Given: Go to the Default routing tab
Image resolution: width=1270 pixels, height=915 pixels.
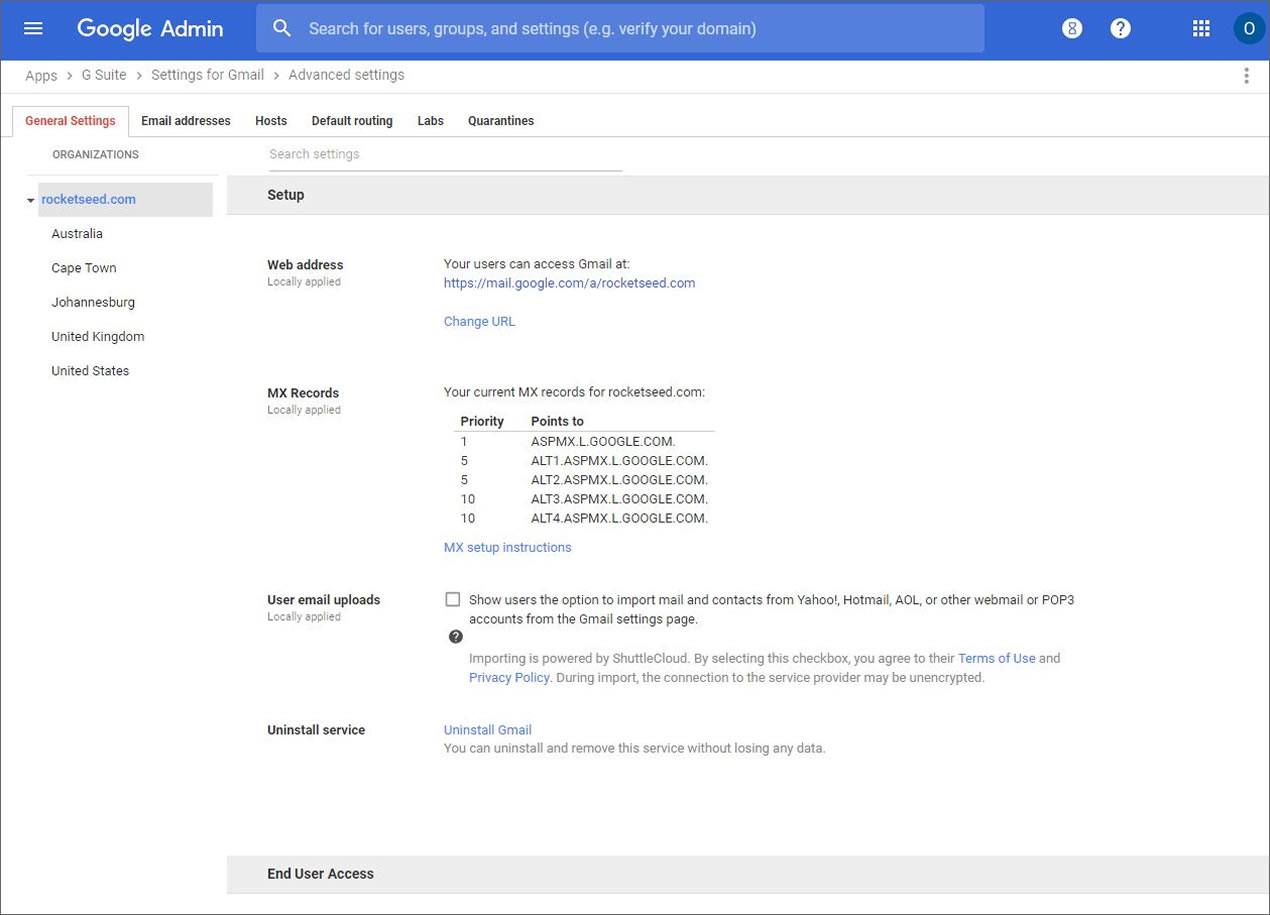Looking at the screenshot, I should coord(351,121).
